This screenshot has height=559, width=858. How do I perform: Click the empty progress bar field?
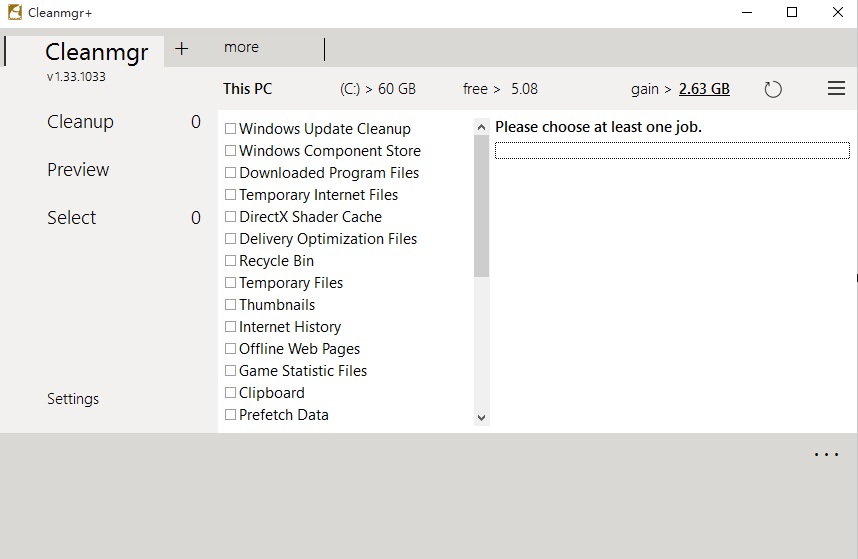point(672,151)
